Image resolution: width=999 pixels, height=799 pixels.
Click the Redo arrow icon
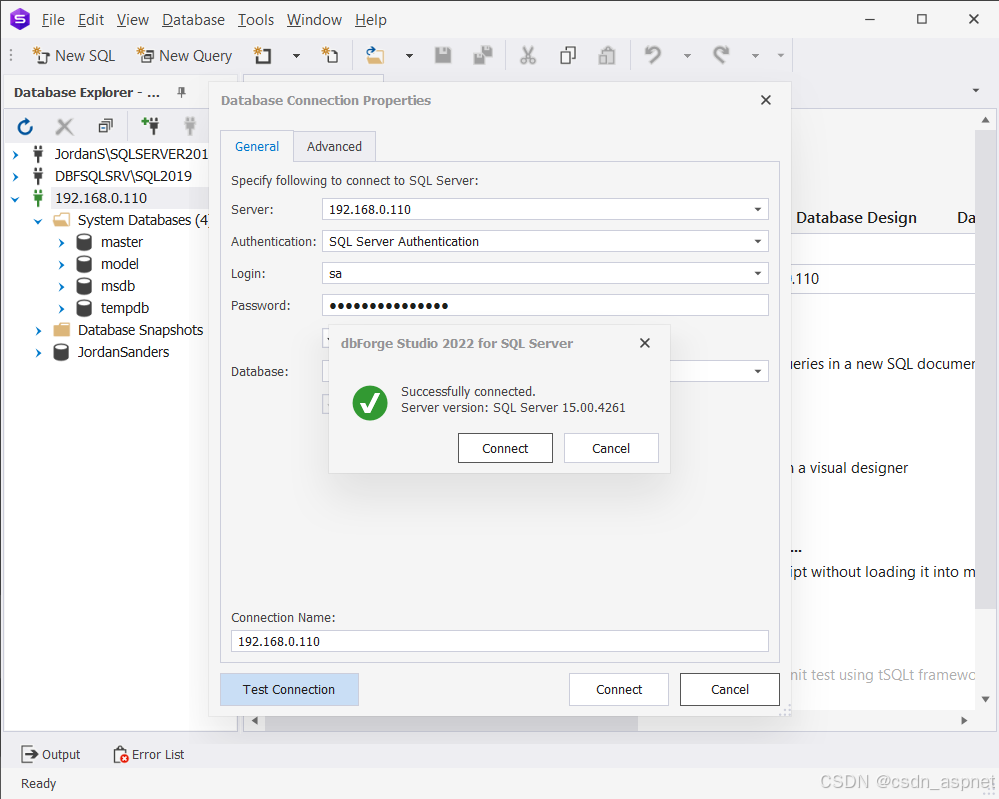721,55
